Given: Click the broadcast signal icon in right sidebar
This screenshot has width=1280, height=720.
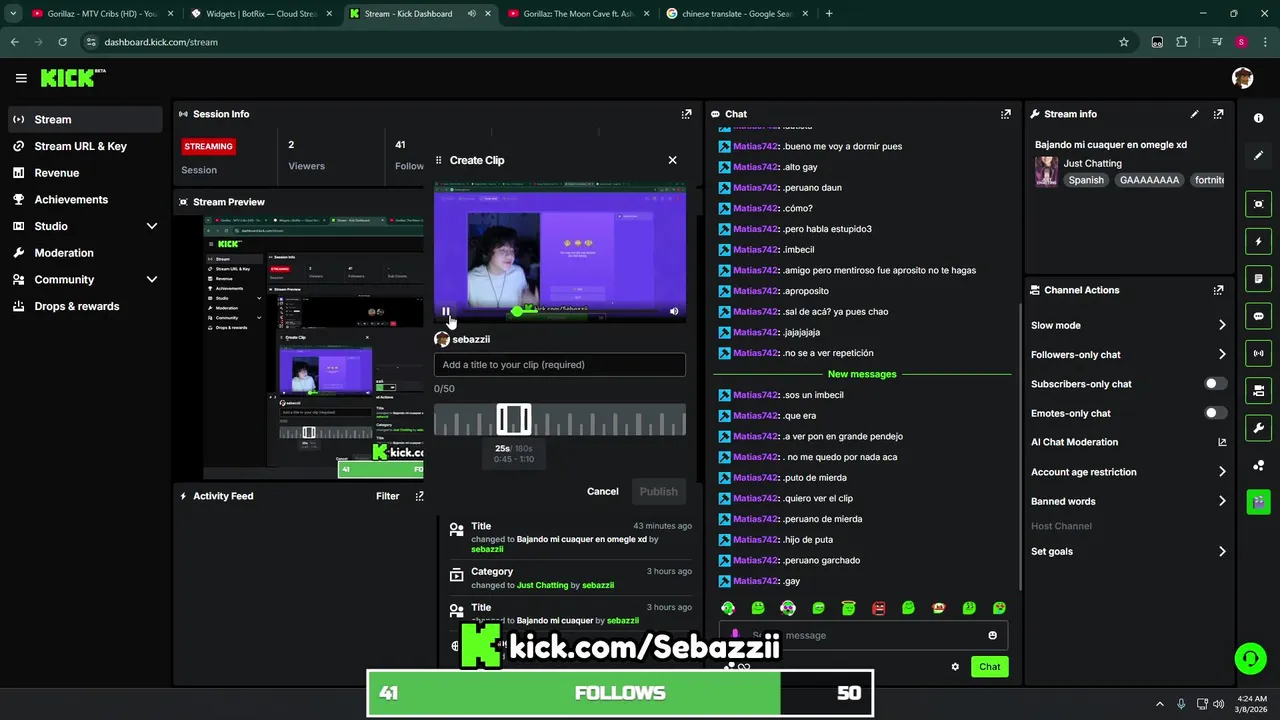Looking at the screenshot, I should pyautogui.click(x=1258, y=353).
